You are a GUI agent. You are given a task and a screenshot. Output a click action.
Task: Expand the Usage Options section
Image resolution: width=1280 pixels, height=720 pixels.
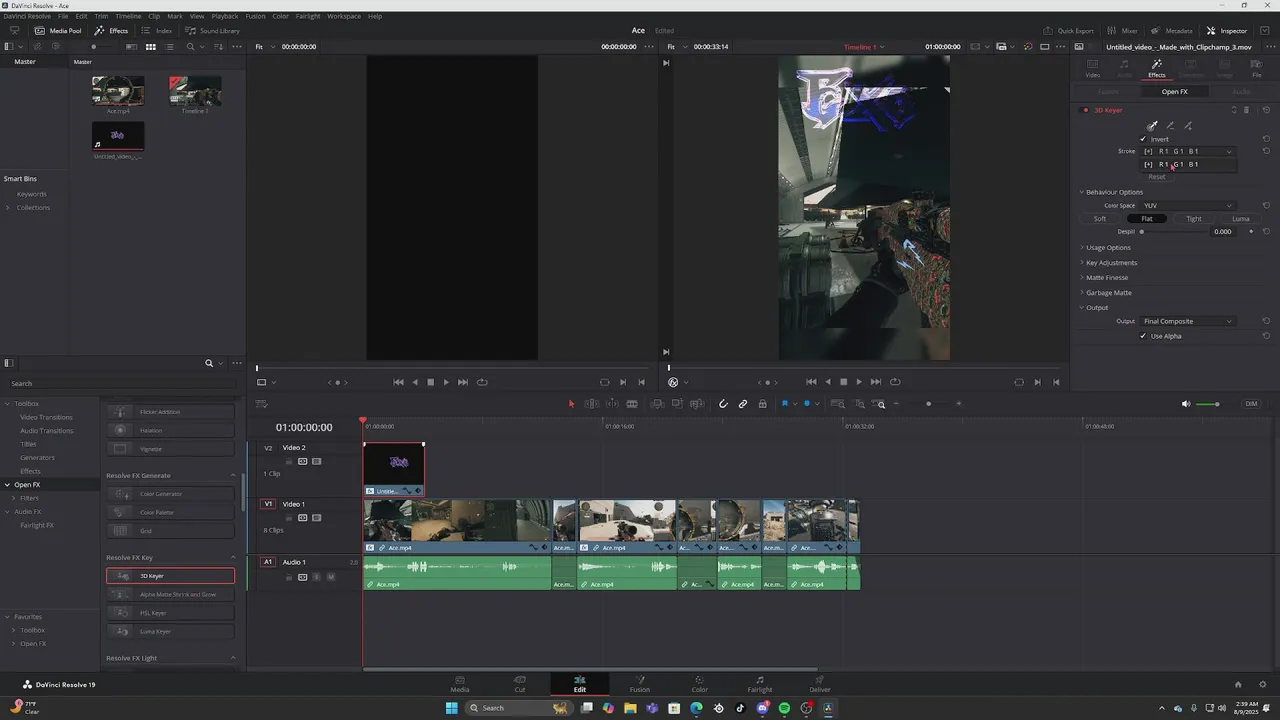tap(1108, 247)
